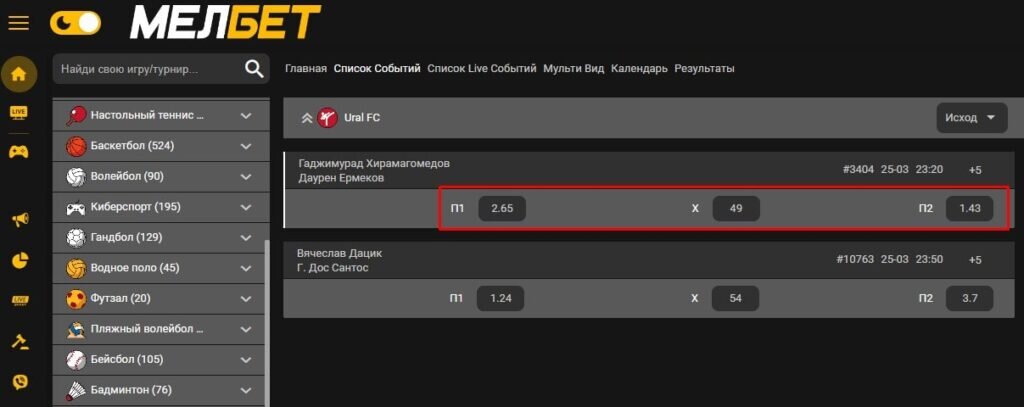The image size is (1024, 407).
Task: Collapse Ural FC section double chevron
Action: point(306,118)
